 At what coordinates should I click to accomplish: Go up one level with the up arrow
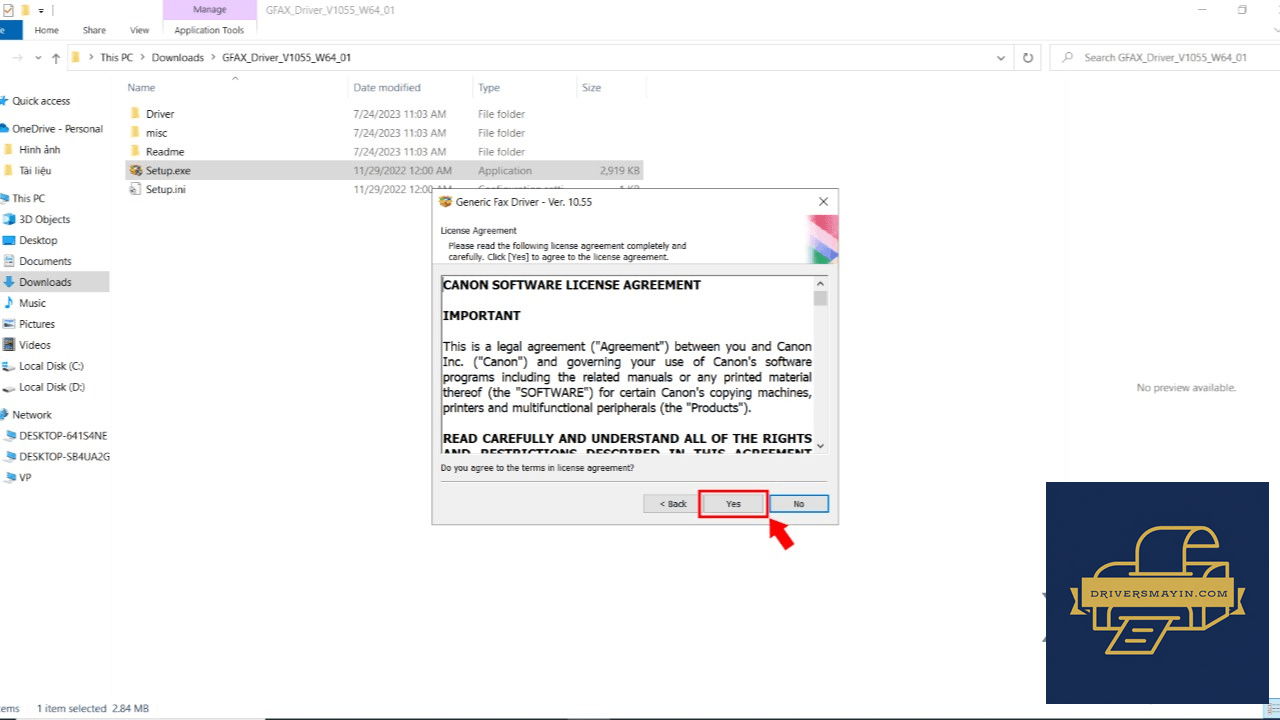(56, 58)
